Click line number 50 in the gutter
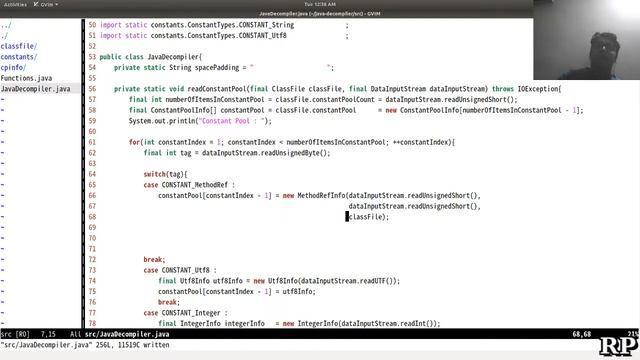 click(x=92, y=25)
